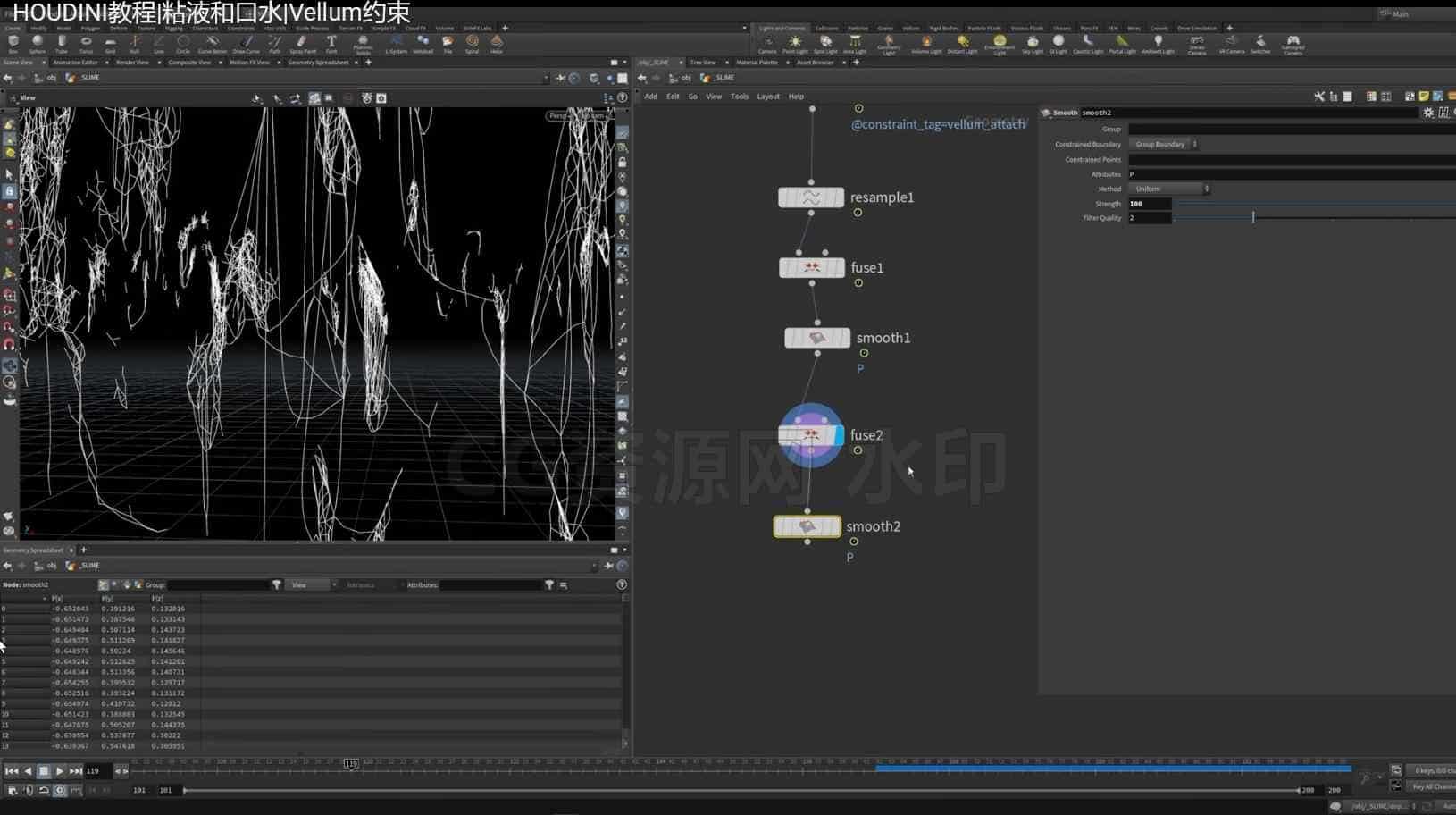
Task: Toggle the Scene View pane pin
Action: [x=561, y=78]
